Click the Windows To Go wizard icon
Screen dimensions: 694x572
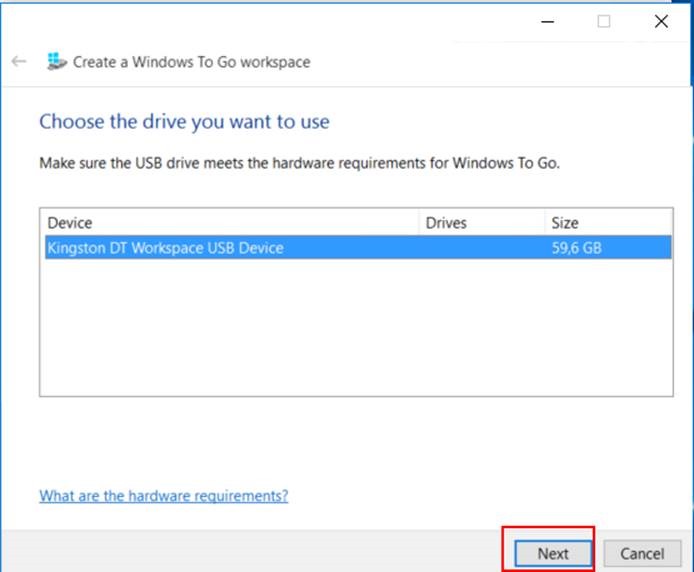tap(56, 62)
